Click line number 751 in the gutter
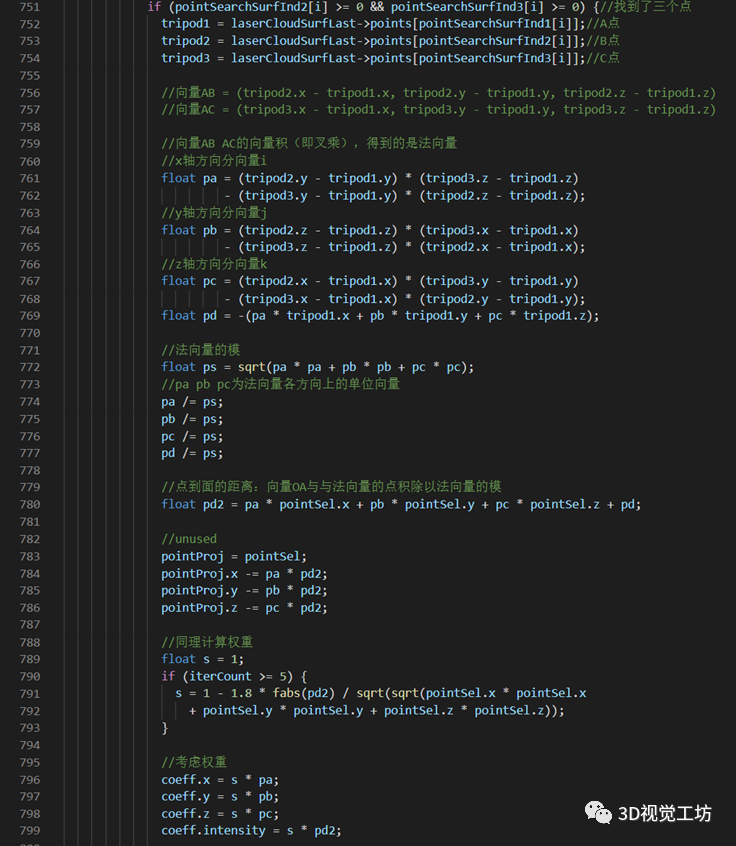Screen dimensions: 736x846 coord(30,7)
